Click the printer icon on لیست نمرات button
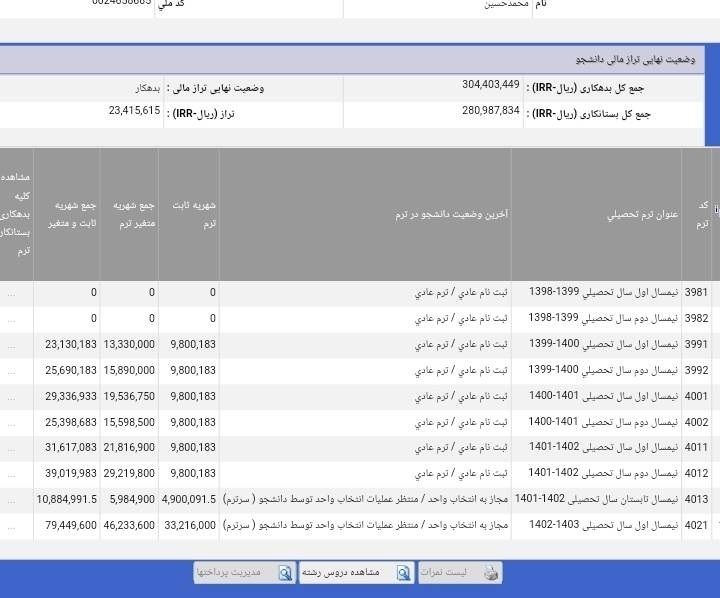 click(491, 573)
